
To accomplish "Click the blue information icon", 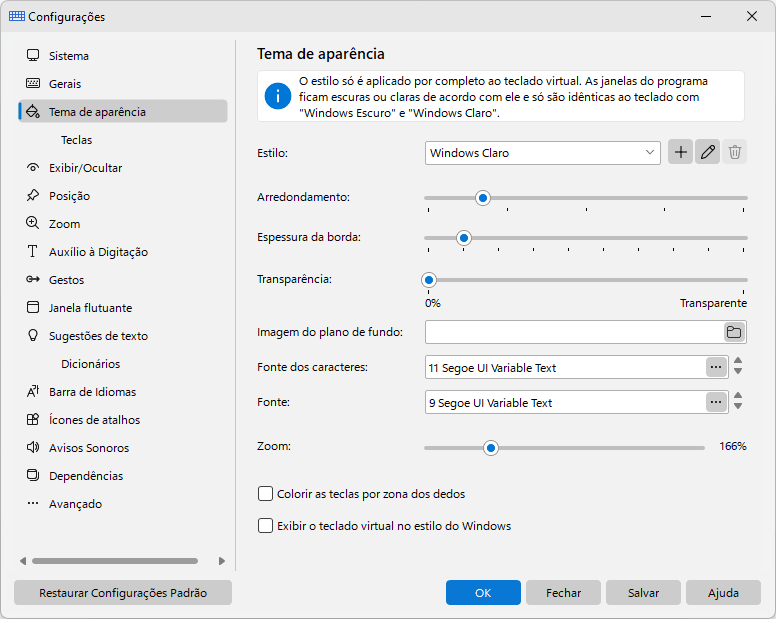I will (x=278, y=96).
